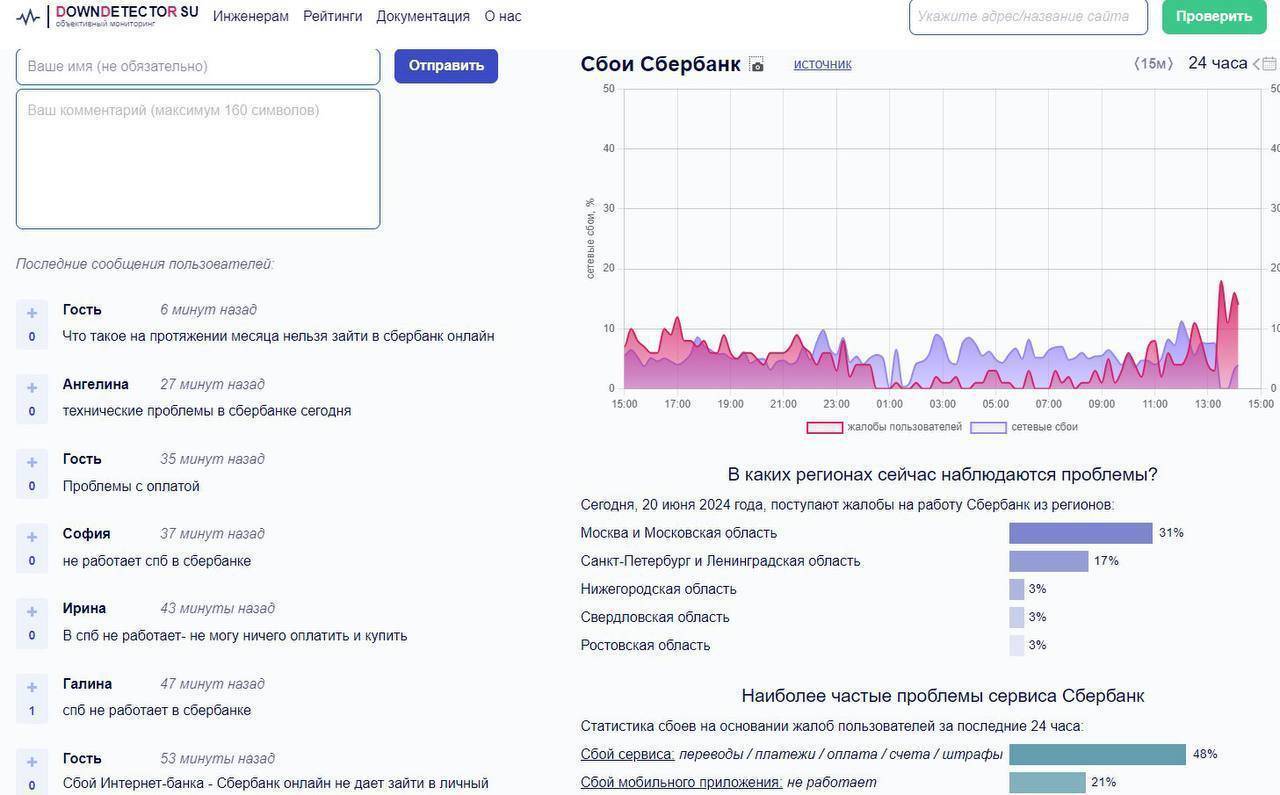Viewport: 1280px width, 795px height.
Task: Open the Рейтинги menu item
Action: [333, 16]
